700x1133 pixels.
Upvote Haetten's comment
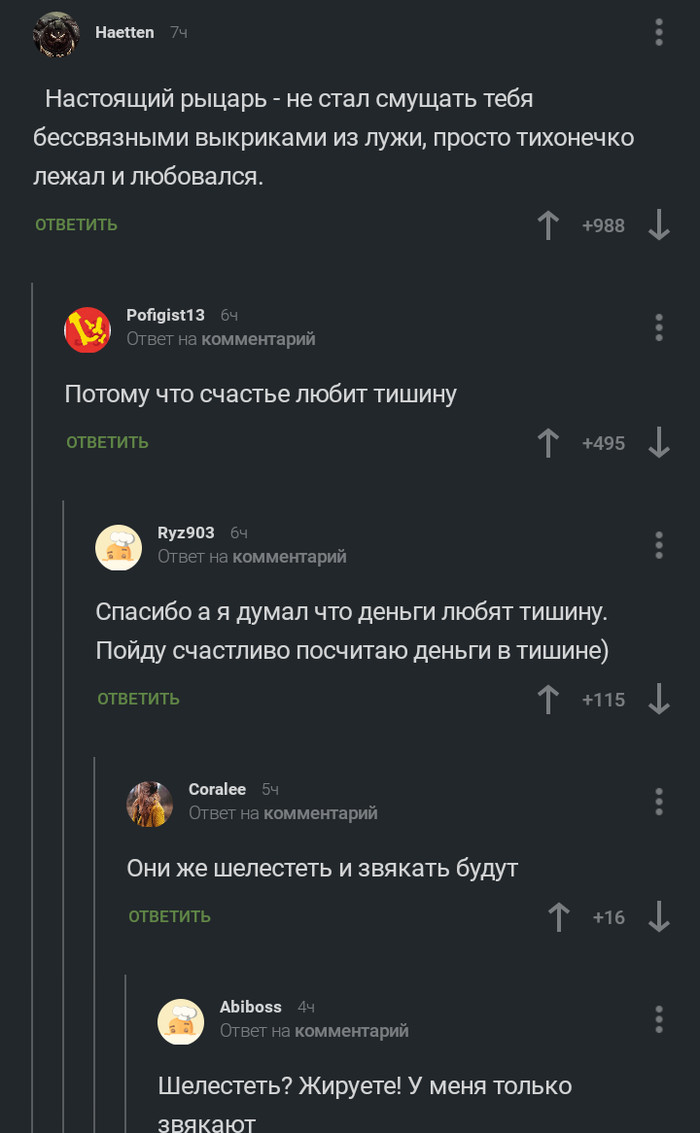tap(548, 225)
